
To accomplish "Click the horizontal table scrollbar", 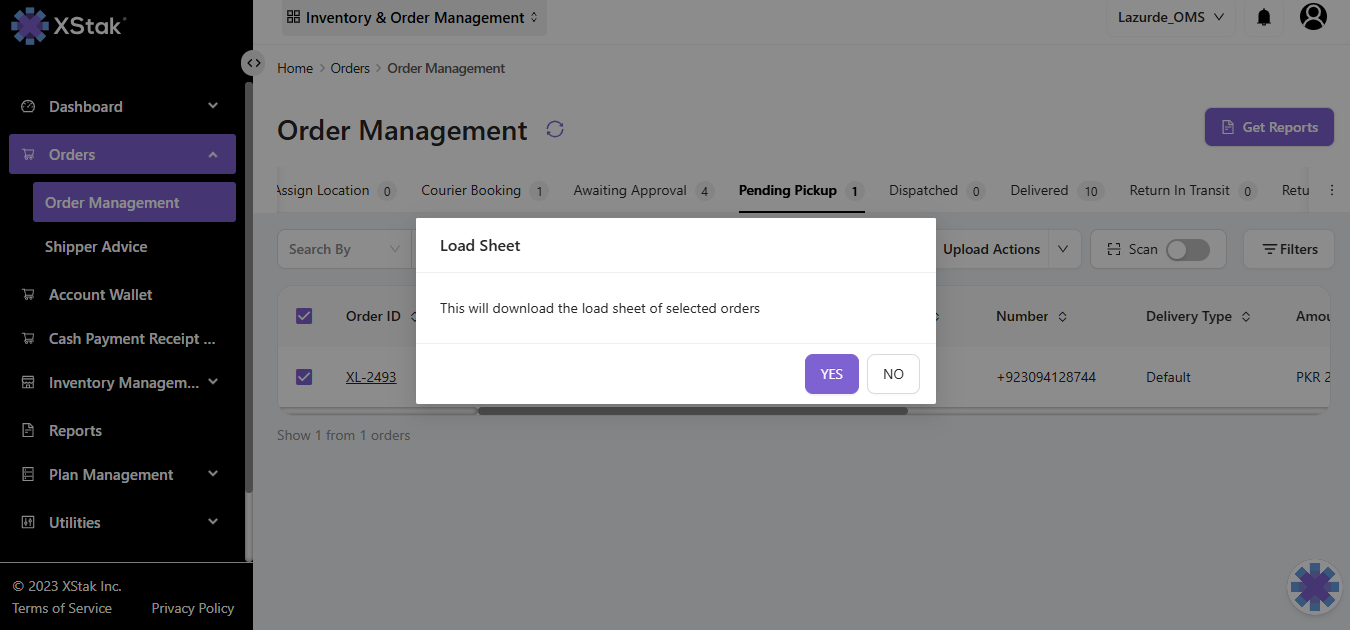I will coord(692,410).
